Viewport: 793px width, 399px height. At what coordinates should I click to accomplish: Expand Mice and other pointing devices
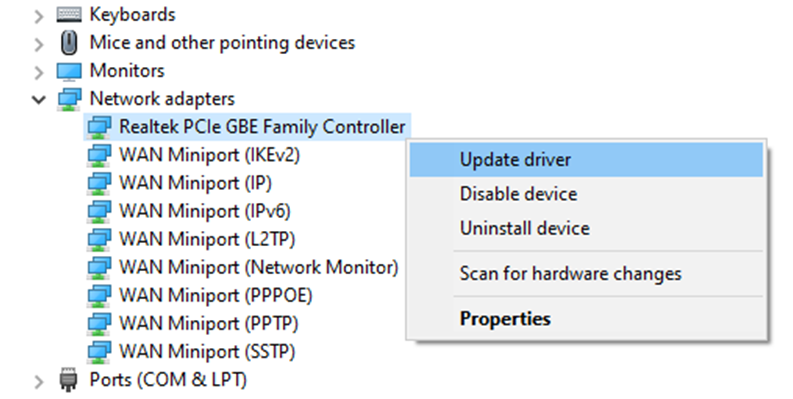(39, 44)
